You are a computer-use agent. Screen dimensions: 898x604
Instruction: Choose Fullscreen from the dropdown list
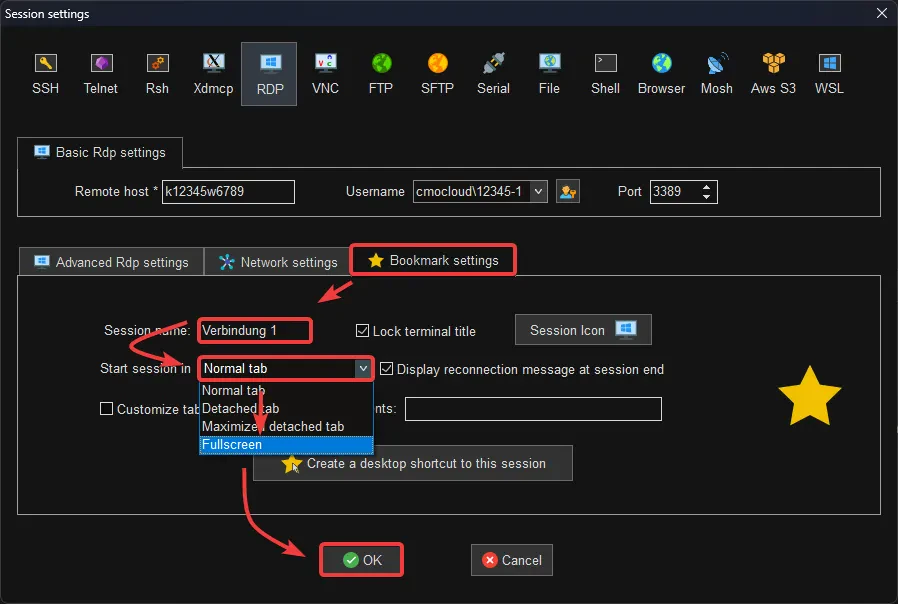(286, 445)
